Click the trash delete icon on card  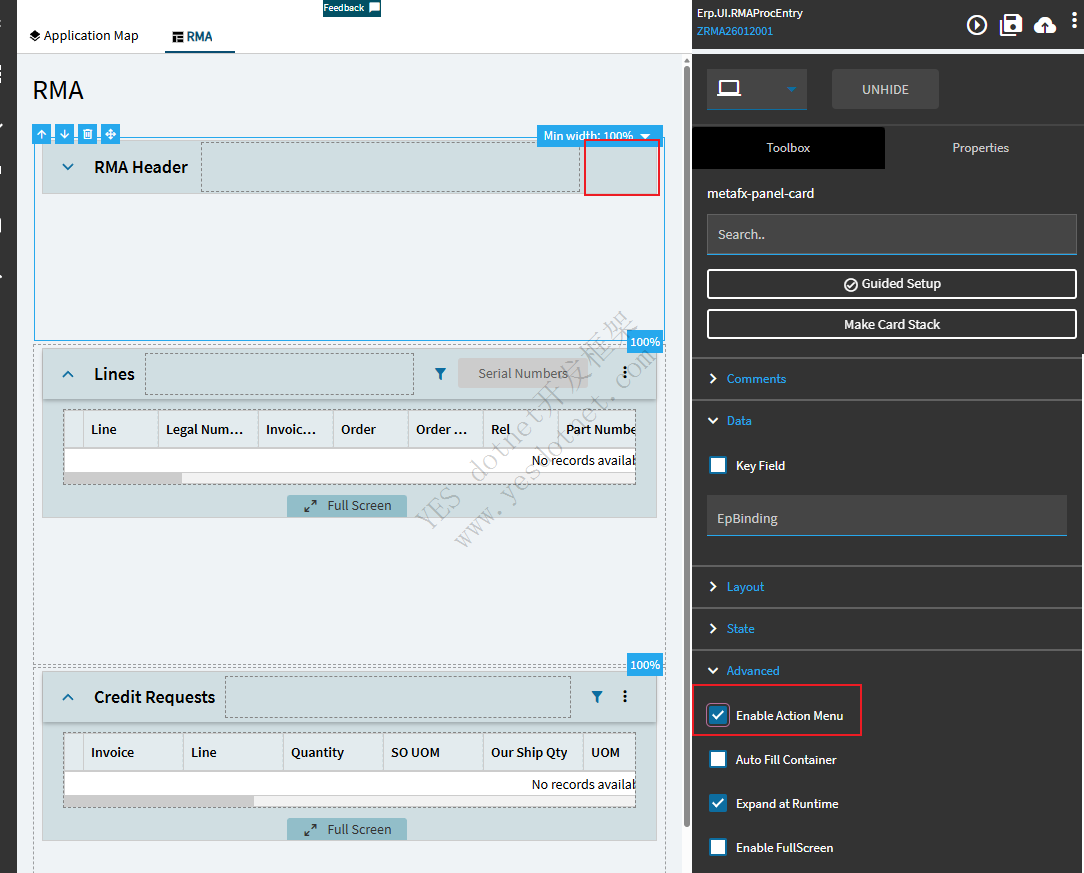(x=88, y=134)
